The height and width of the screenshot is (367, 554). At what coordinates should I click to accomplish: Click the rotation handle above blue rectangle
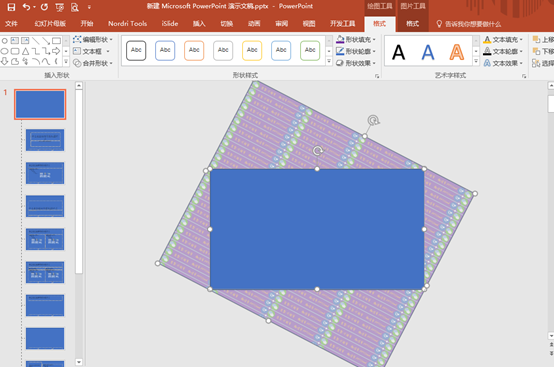(x=317, y=151)
